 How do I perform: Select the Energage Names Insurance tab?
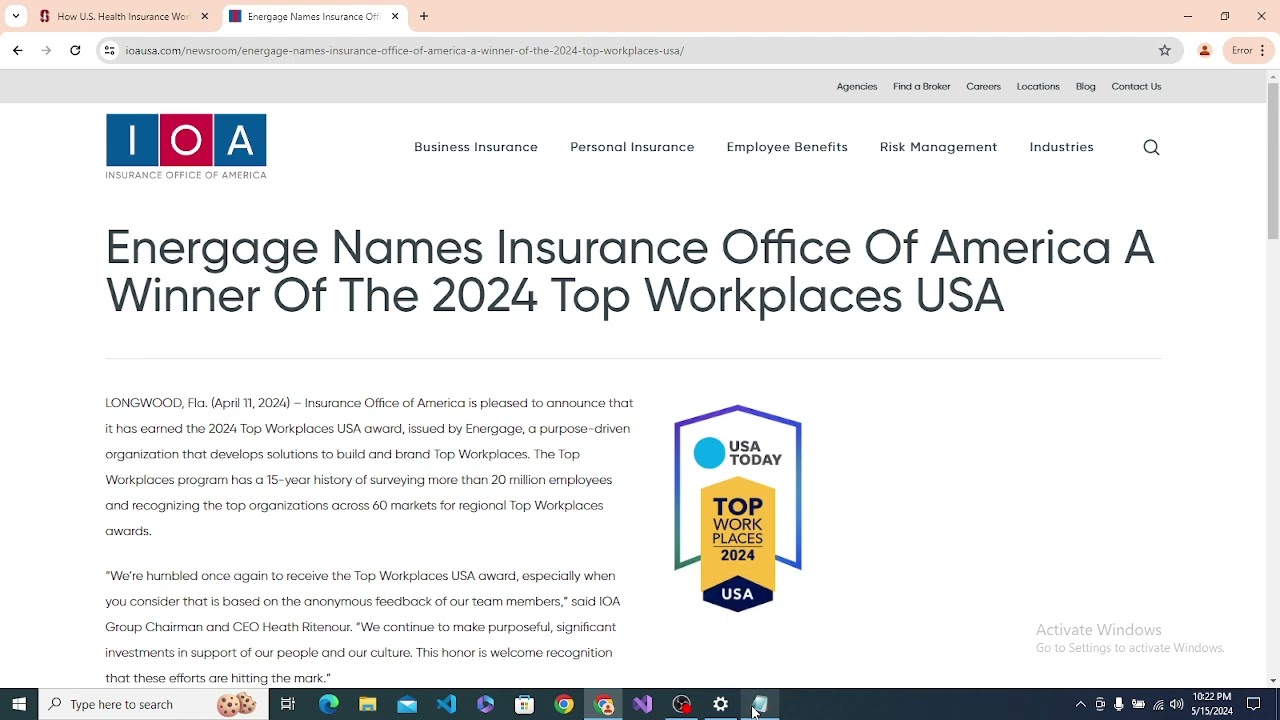click(313, 16)
